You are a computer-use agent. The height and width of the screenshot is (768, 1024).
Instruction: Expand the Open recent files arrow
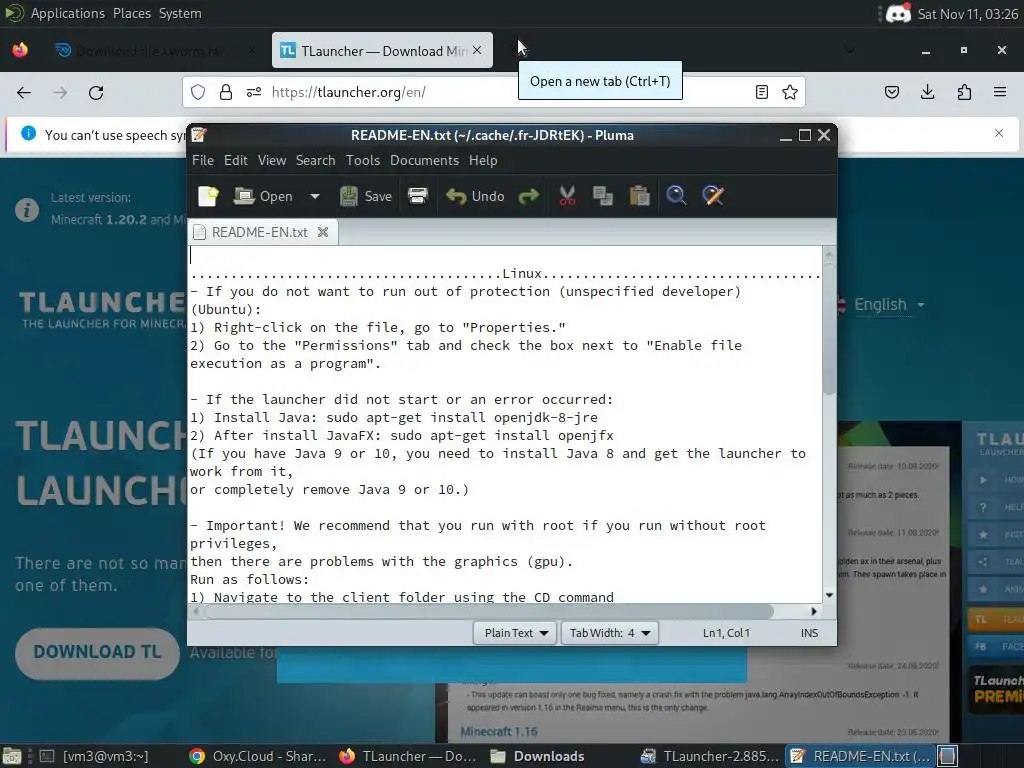pyautogui.click(x=315, y=196)
